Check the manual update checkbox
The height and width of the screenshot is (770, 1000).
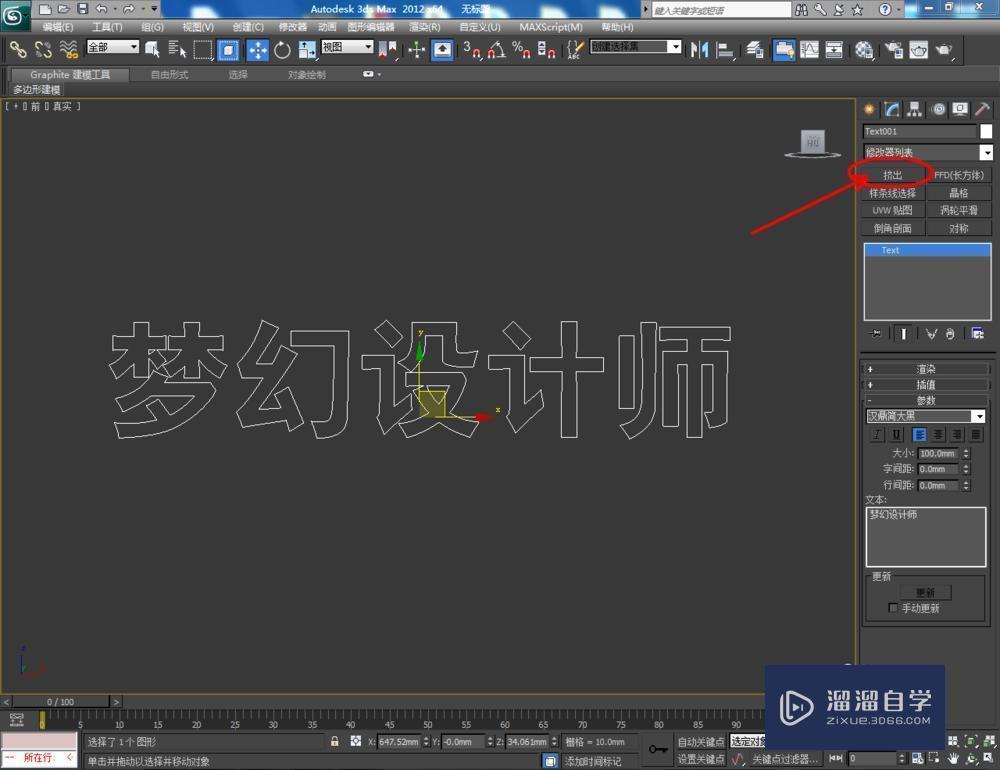(x=893, y=607)
